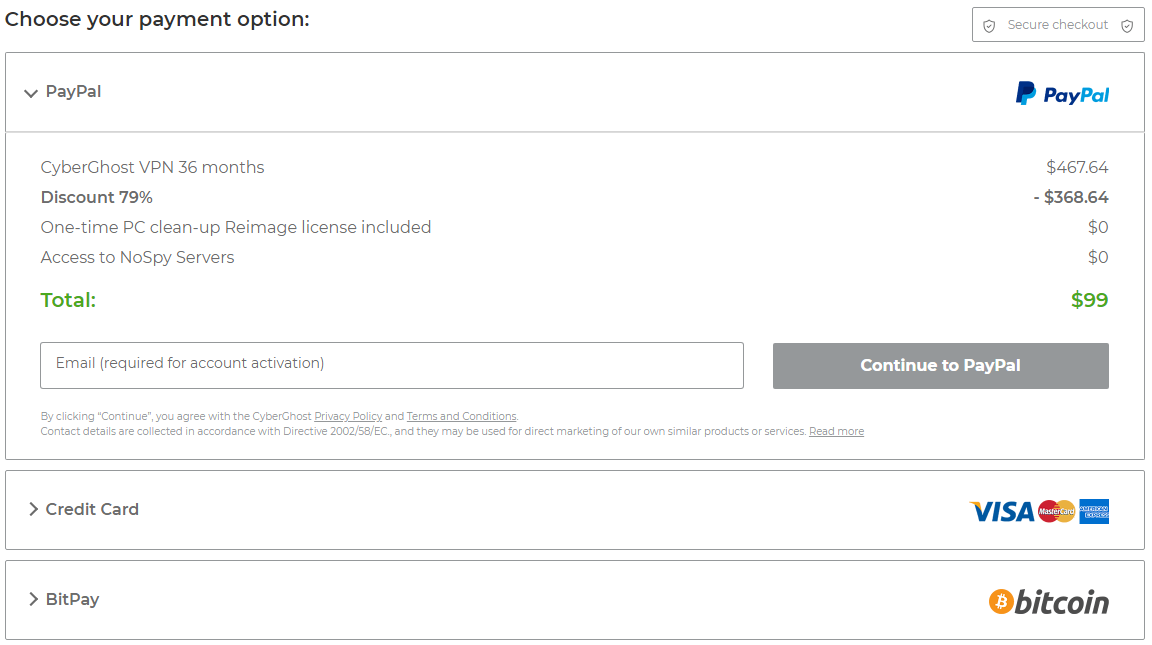Image resolution: width=1152 pixels, height=645 pixels.
Task: Click the green $99 total amount
Action: coord(1090,300)
